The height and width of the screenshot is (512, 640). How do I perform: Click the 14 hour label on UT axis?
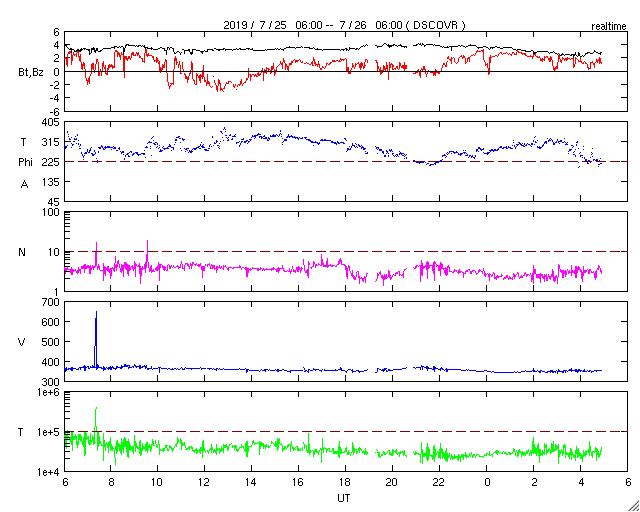(x=251, y=483)
